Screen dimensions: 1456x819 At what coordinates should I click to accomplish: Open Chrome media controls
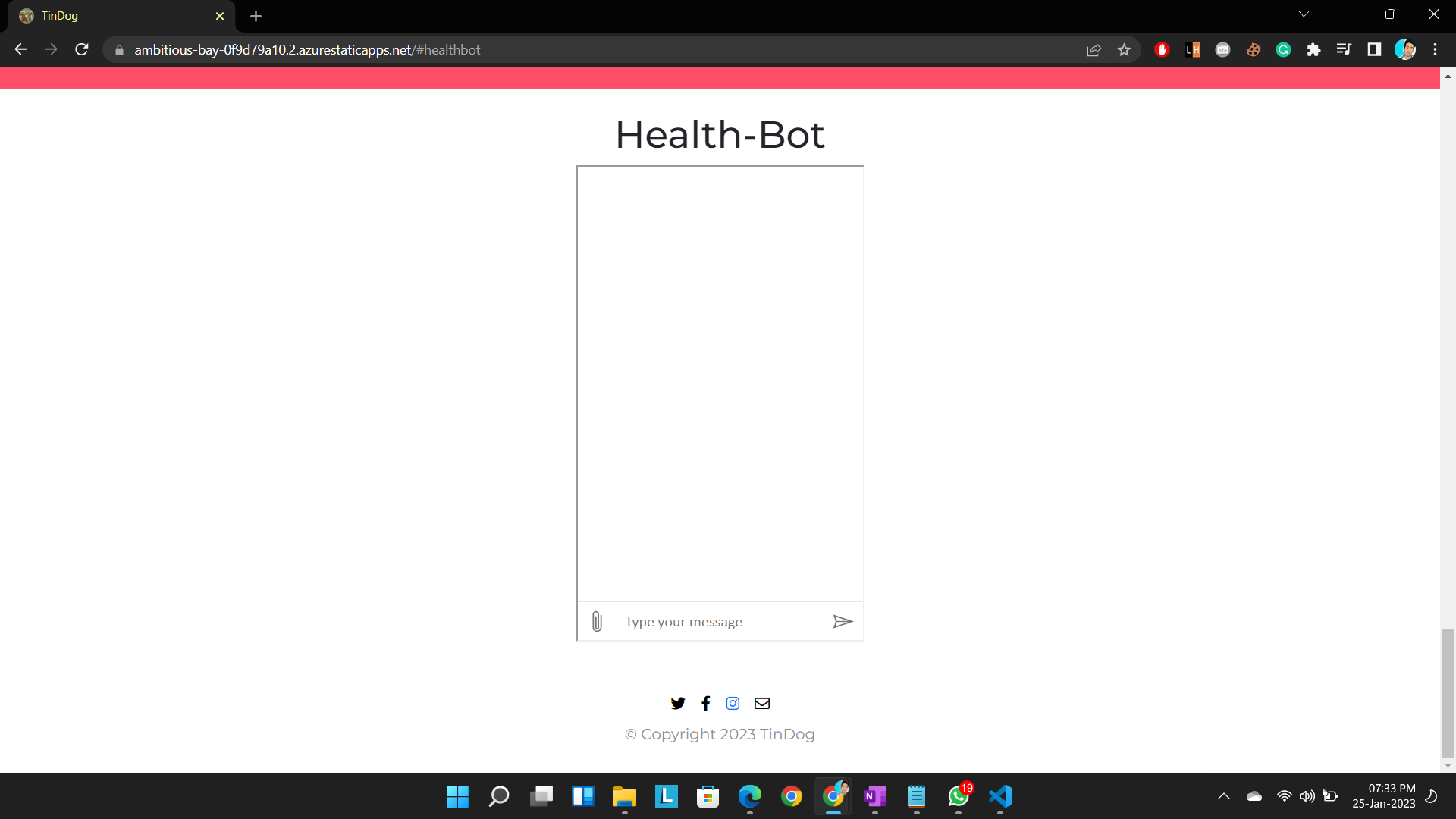pyautogui.click(x=1345, y=49)
